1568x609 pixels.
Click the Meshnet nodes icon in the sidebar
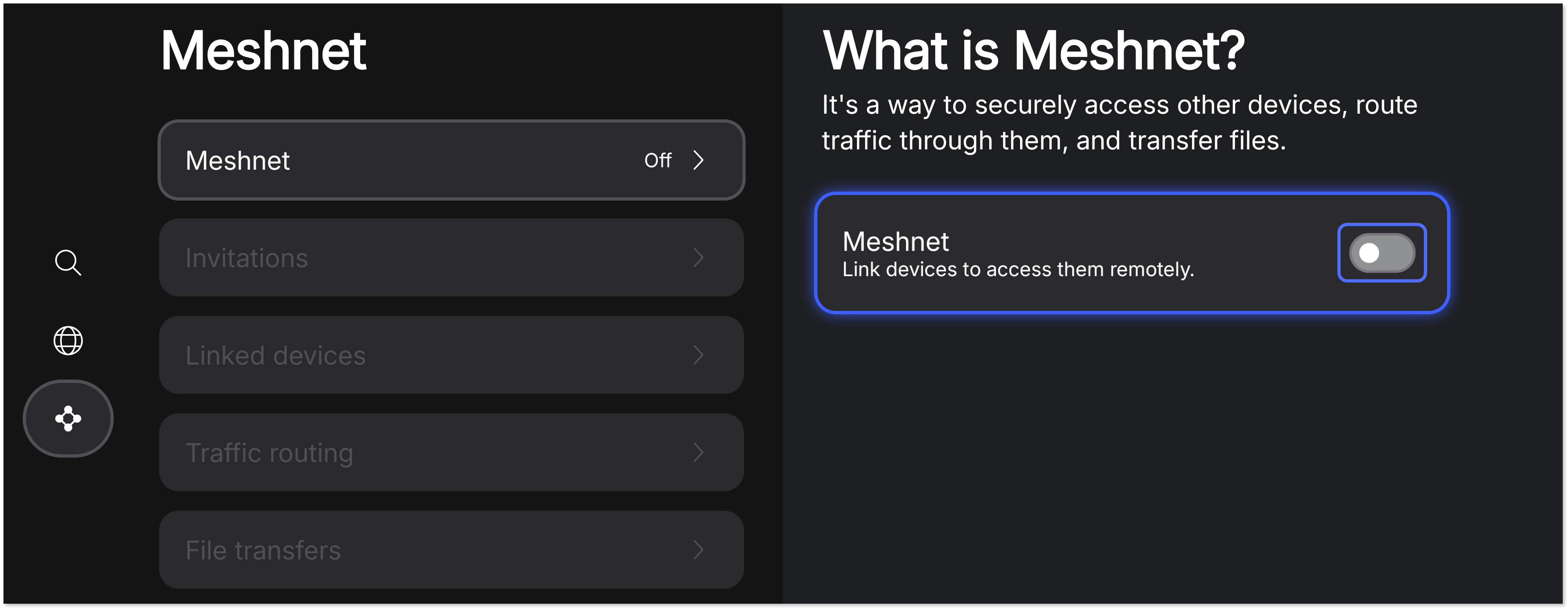[x=67, y=419]
